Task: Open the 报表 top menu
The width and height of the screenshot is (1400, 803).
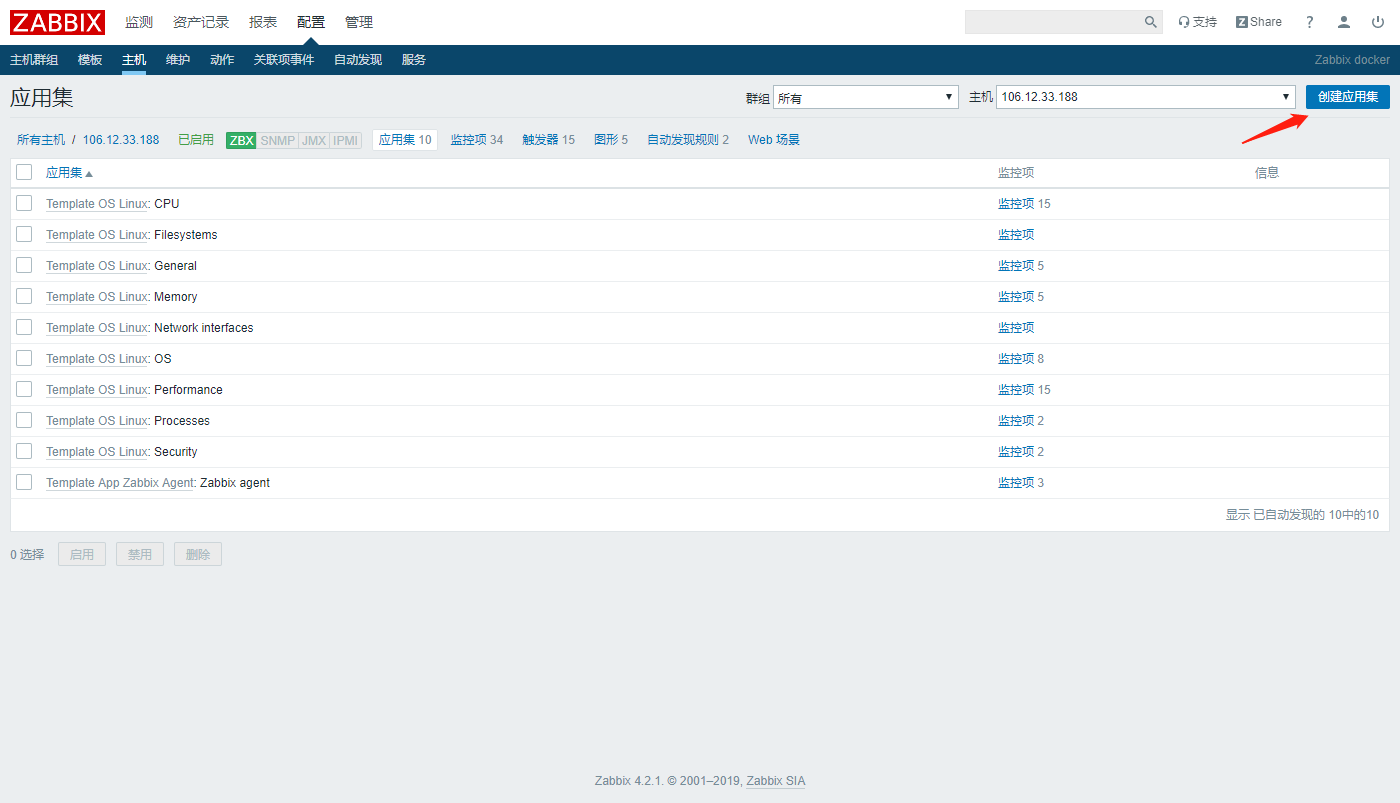Action: point(263,22)
